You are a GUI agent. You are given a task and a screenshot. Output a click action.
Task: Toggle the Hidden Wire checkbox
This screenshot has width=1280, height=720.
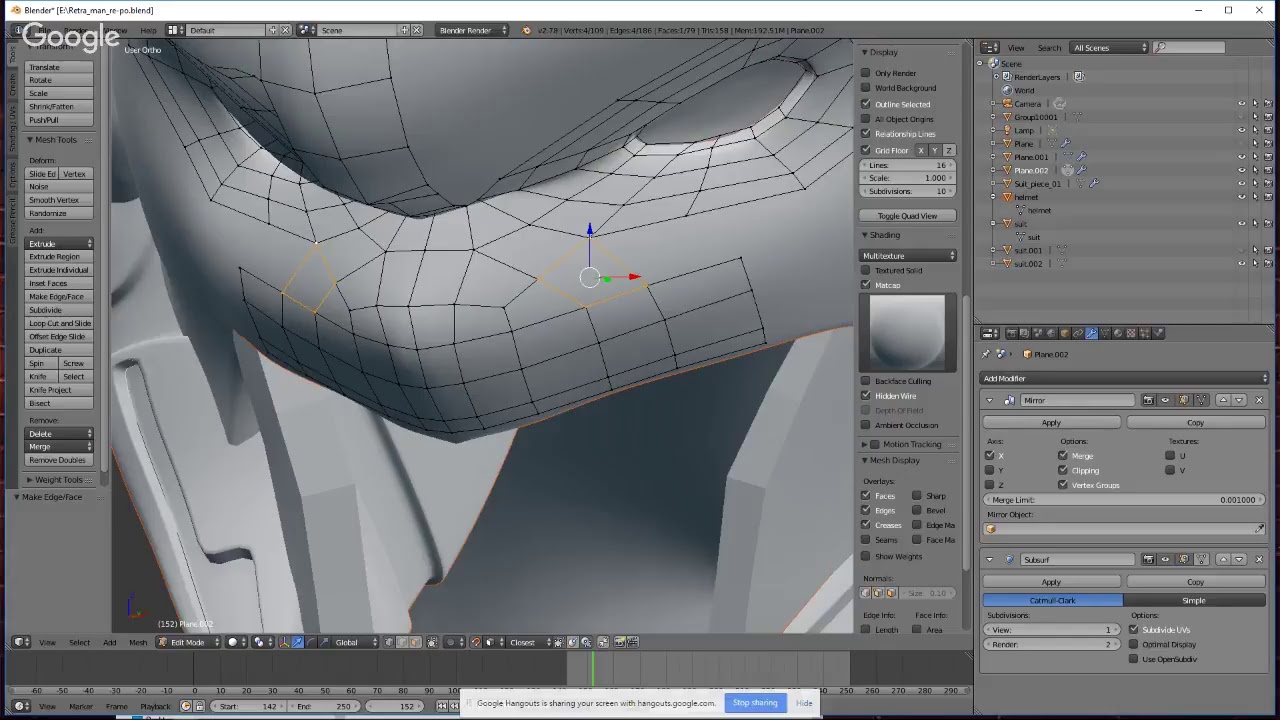click(x=866, y=396)
